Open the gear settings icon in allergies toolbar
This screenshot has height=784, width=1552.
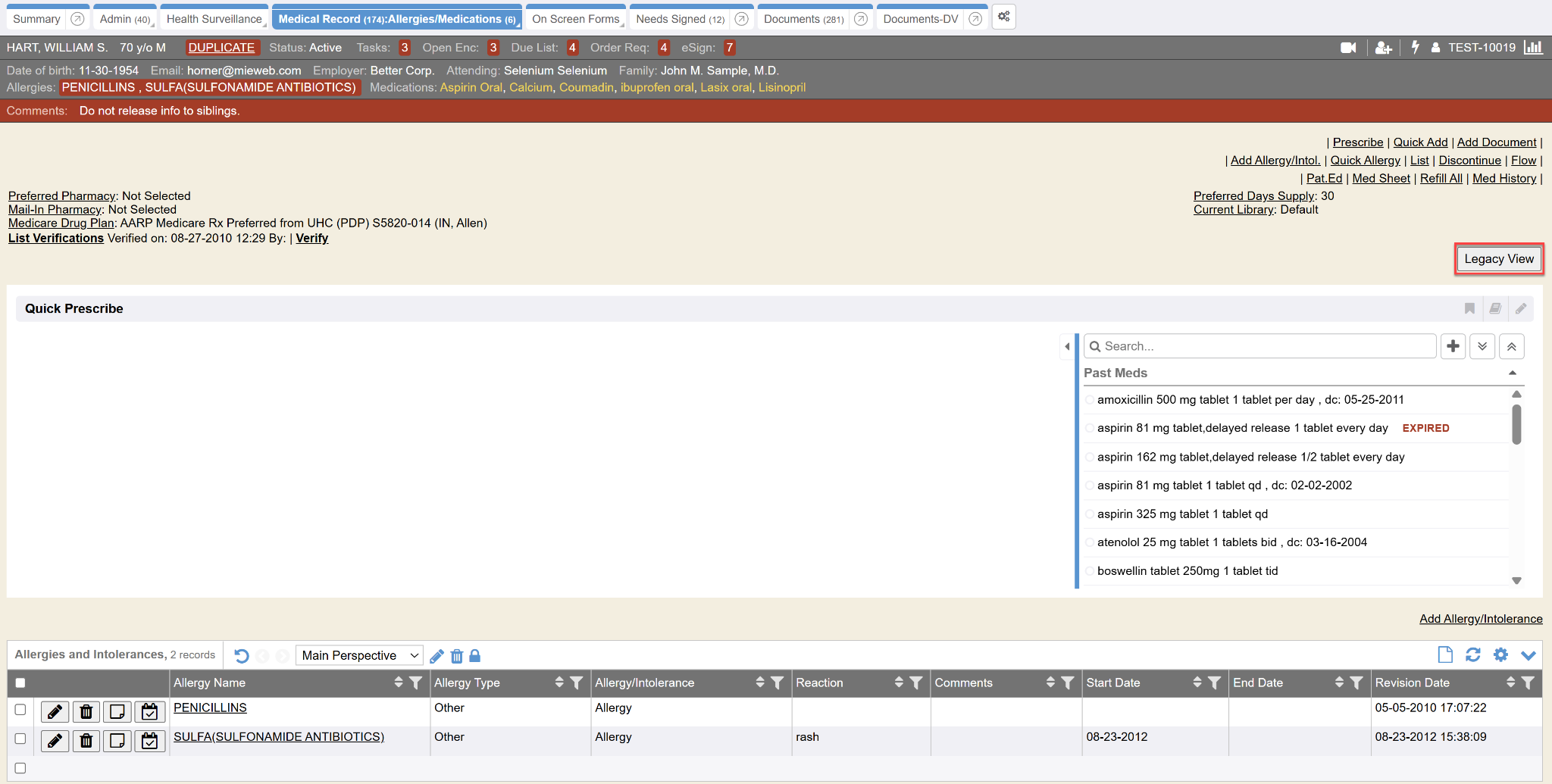click(x=1500, y=654)
